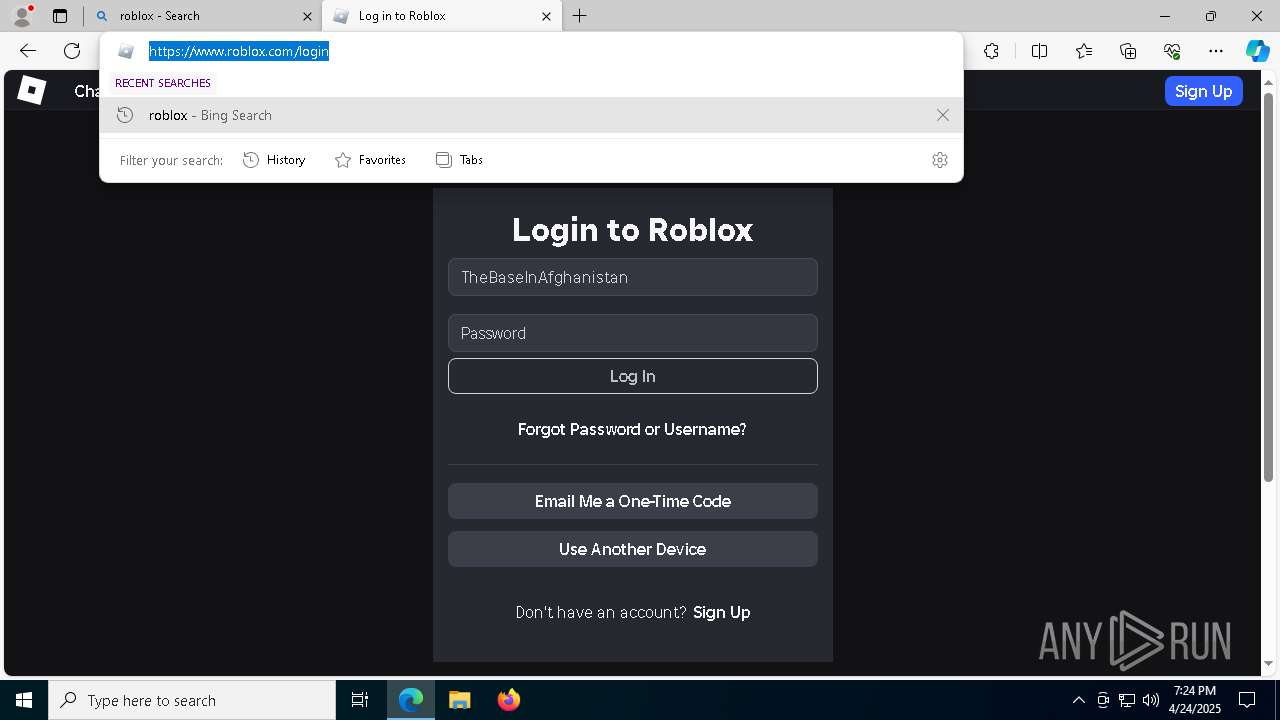Open the Favorites star icon in toolbar
Viewport: 1280px width, 720px height.
pyautogui.click(x=1084, y=51)
